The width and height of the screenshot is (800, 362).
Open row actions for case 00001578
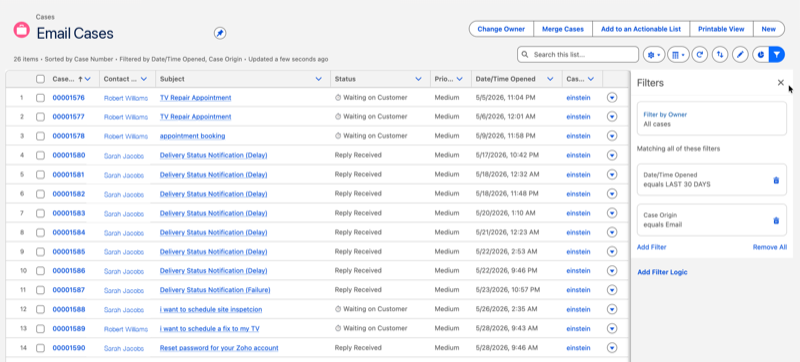coord(612,136)
